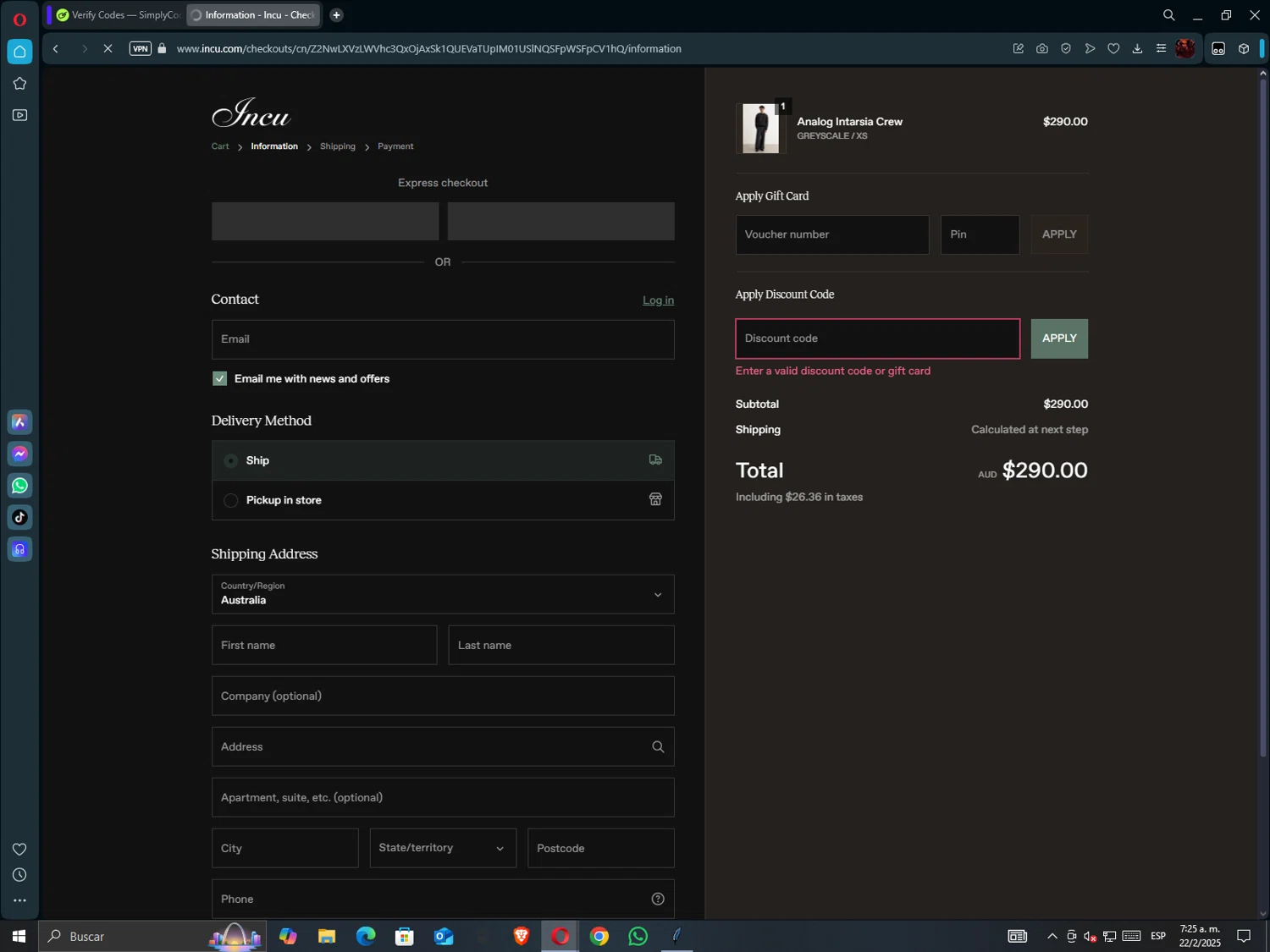The height and width of the screenshot is (952, 1270).
Task: Click the City field
Action: [284, 848]
